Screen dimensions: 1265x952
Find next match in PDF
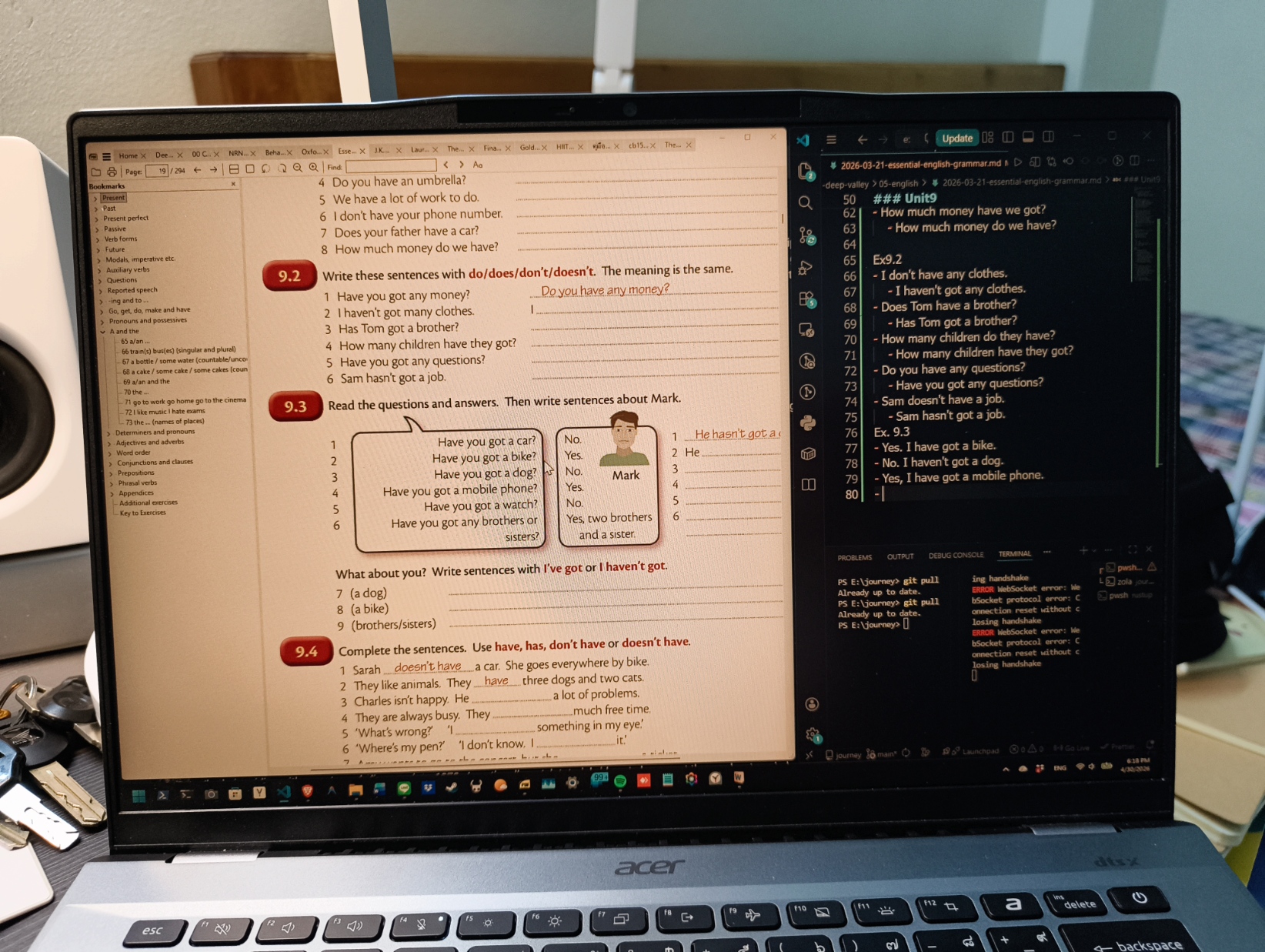(461, 165)
